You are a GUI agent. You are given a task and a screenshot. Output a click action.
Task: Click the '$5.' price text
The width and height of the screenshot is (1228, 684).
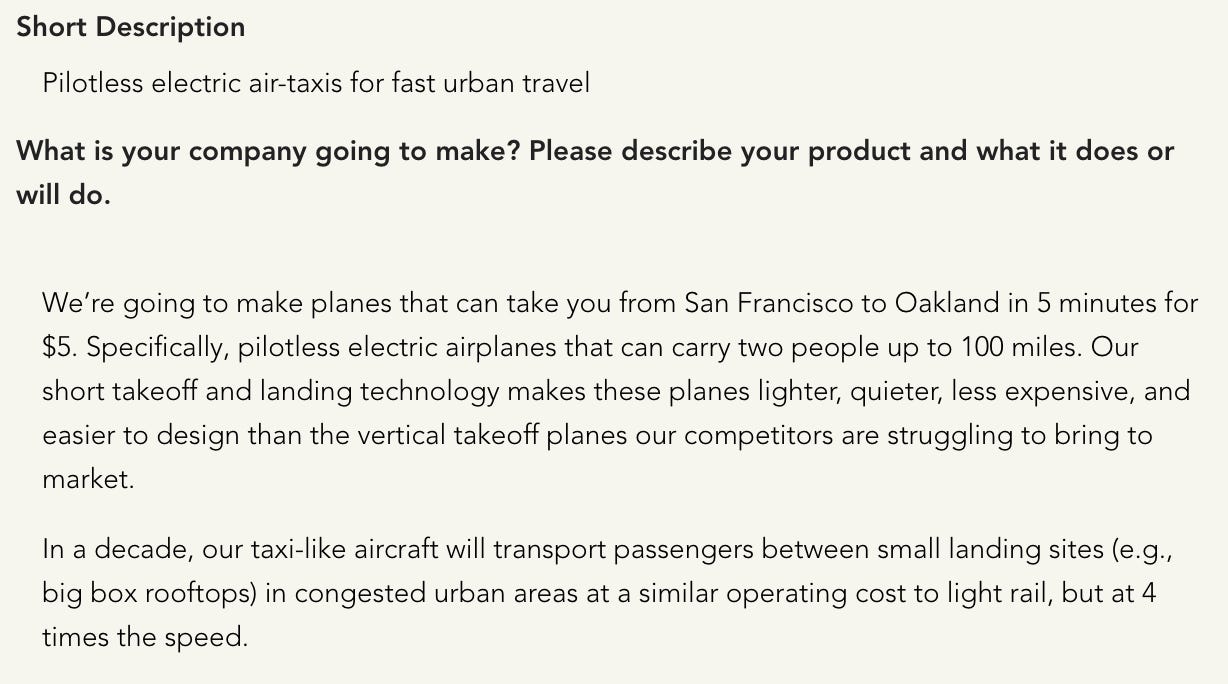coord(60,347)
